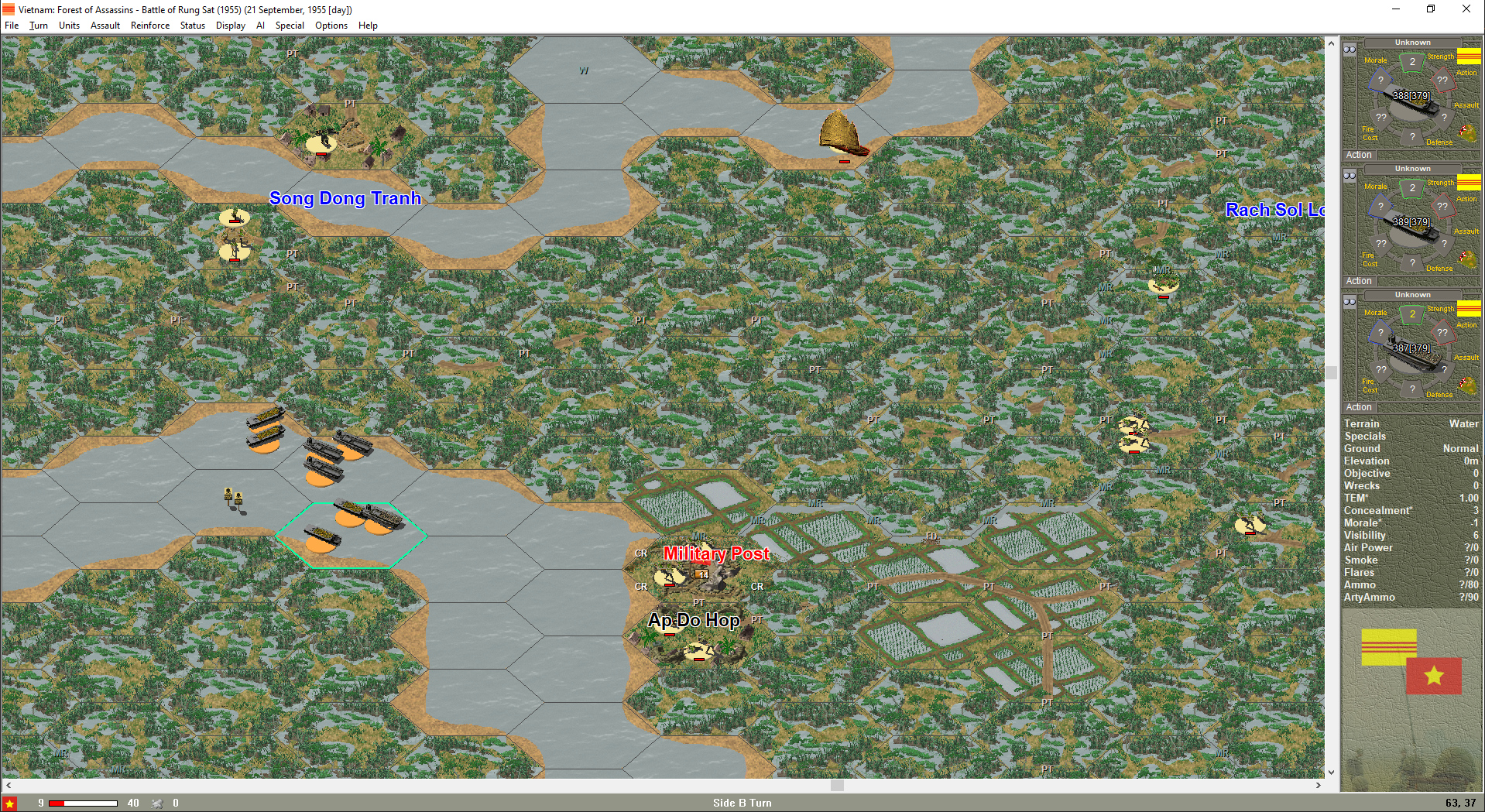Click helmet icon on unit 387[379] card

pyautogui.click(x=1467, y=385)
